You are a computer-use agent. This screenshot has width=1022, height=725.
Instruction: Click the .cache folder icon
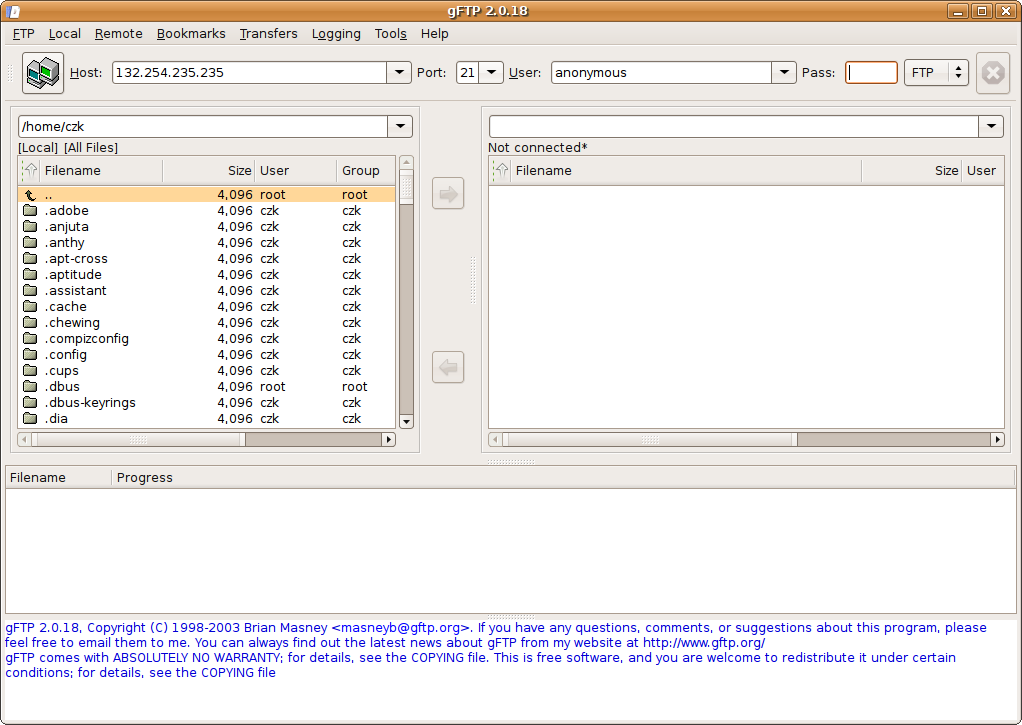tap(30, 306)
